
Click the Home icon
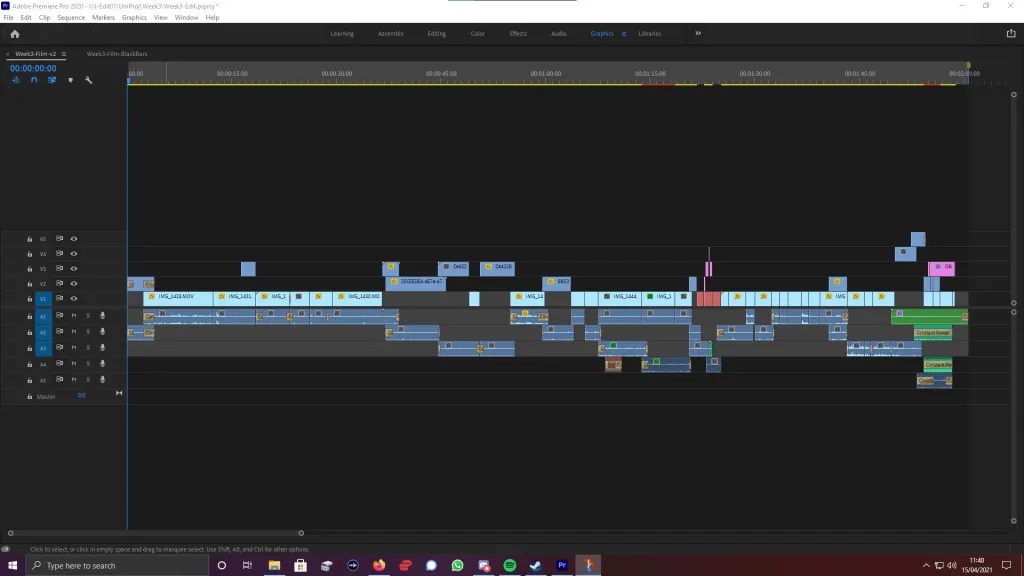click(x=14, y=33)
